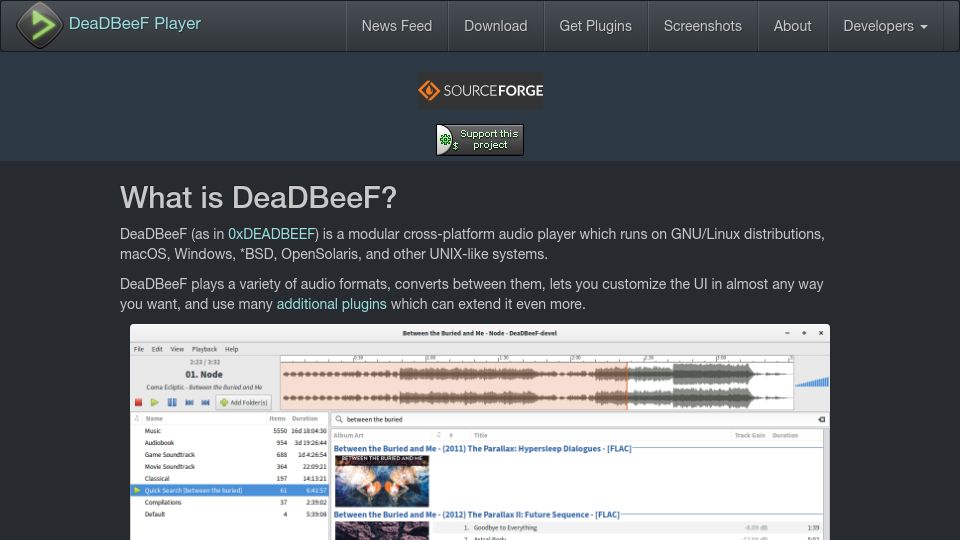Click the 'Title' column header in the track list

(481, 435)
